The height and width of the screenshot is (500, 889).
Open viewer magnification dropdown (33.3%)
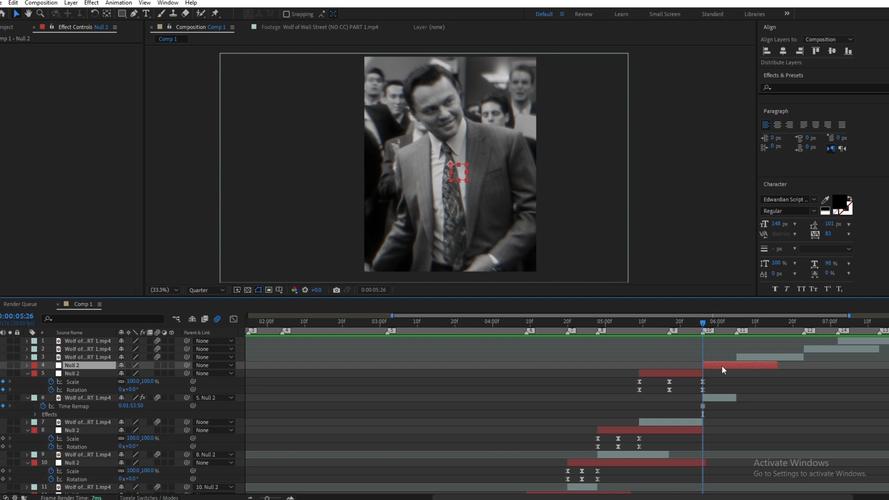[163, 290]
